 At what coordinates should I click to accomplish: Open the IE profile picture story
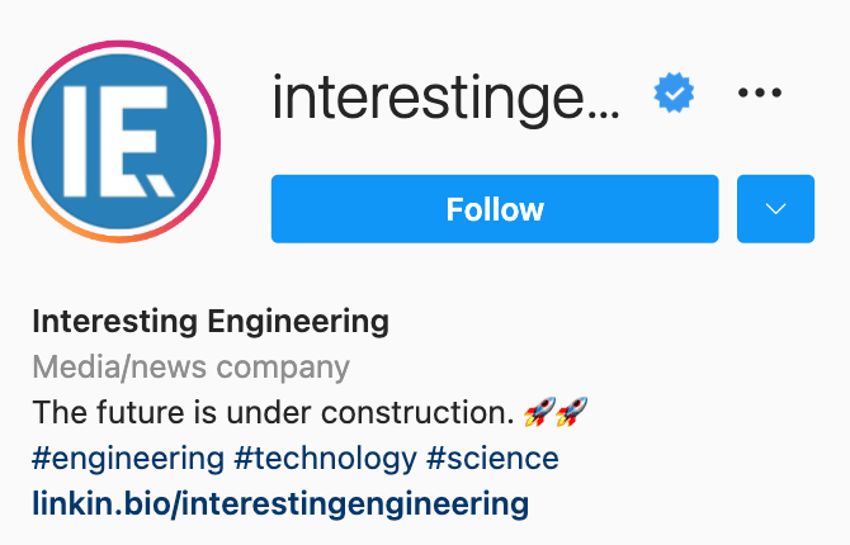(x=119, y=141)
